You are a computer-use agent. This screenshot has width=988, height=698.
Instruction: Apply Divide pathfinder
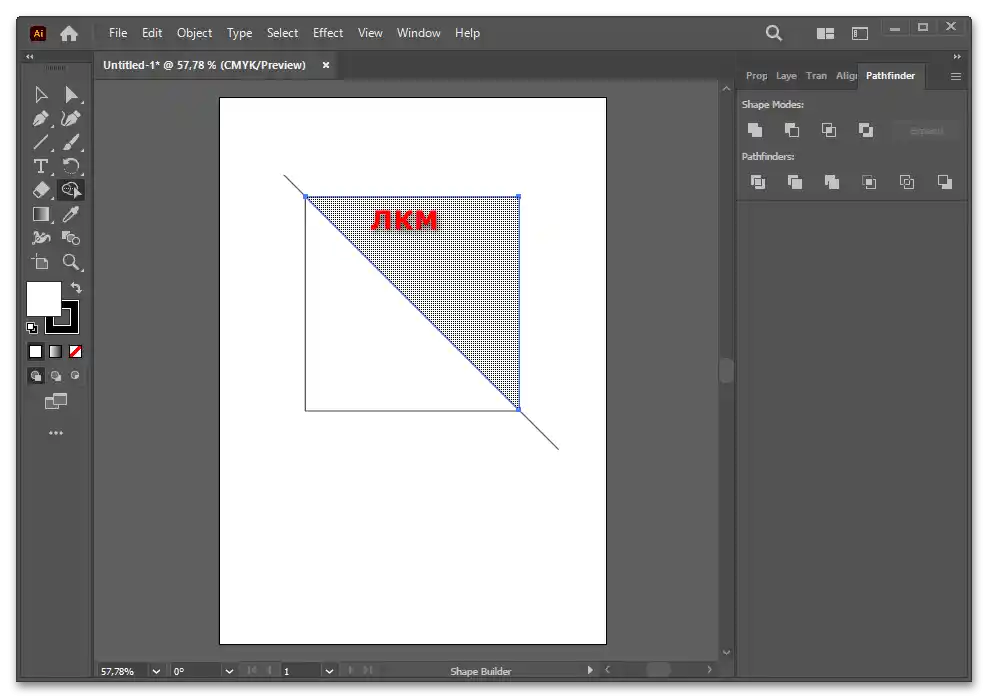pyautogui.click(x=758, y=182)
